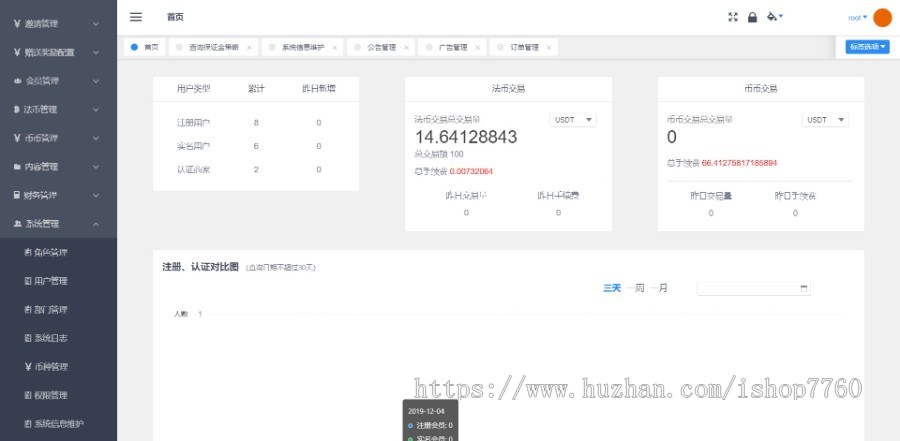Click the 0.00732064 fee value
The image size is (900, 441).
click(x=471, y=171)
